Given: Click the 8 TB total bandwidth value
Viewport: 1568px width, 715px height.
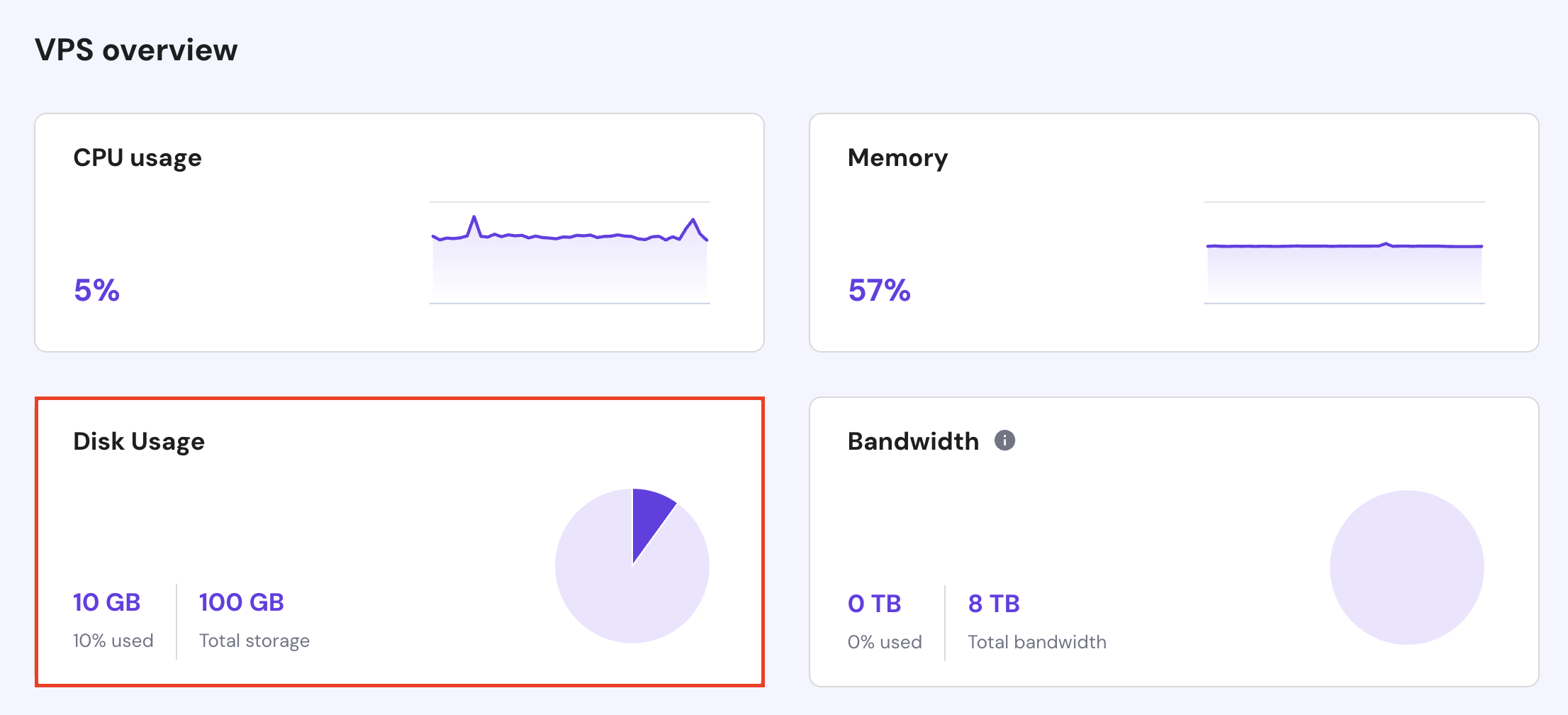Looking at the screenshot, I should (993, 603).
